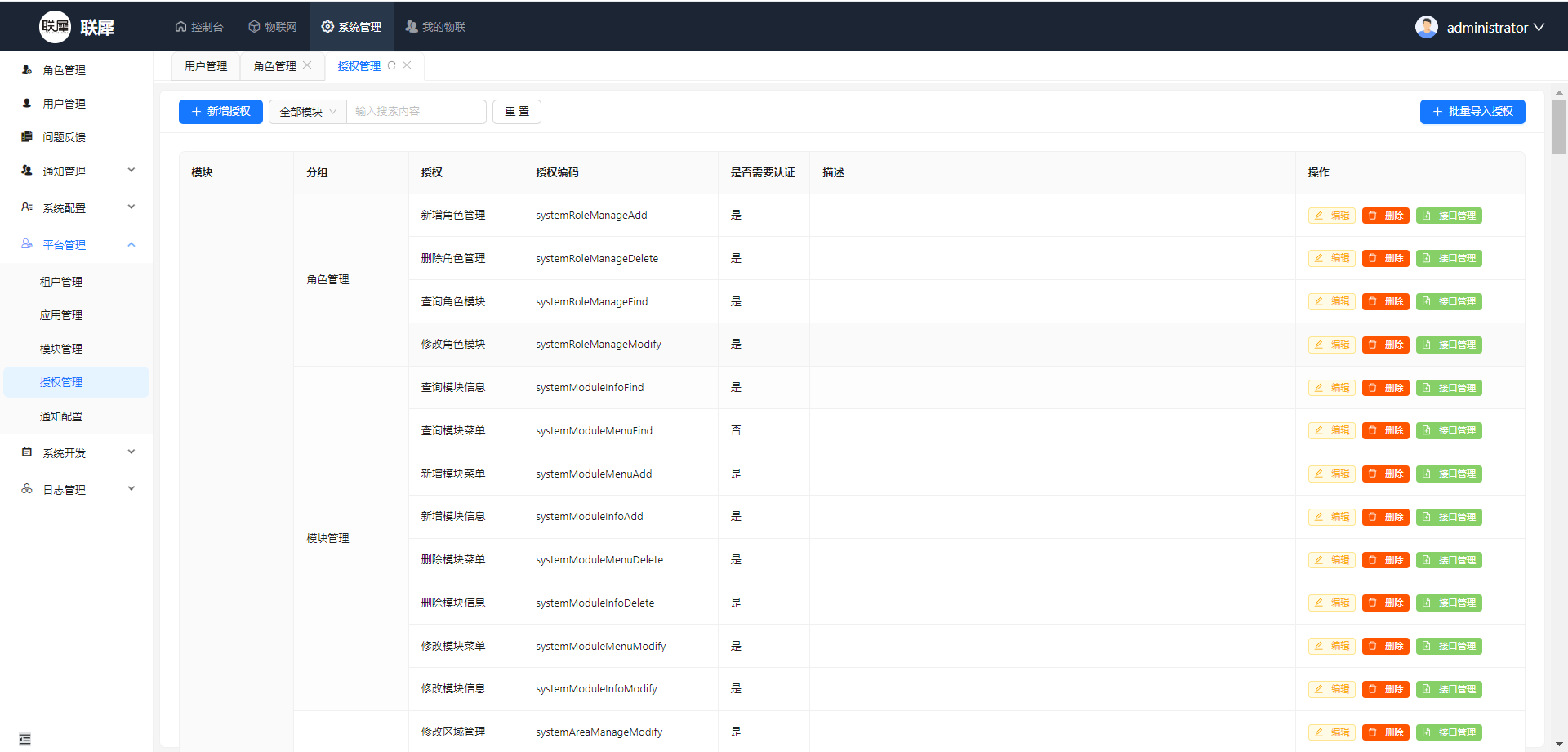
Task: Click the 新增授权 button
Action: [220, 112]
